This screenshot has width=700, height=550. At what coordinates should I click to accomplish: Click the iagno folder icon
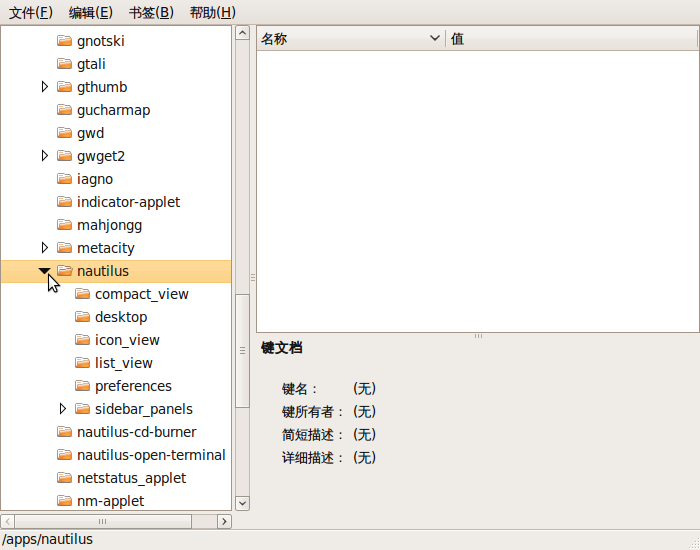point(64,179)
